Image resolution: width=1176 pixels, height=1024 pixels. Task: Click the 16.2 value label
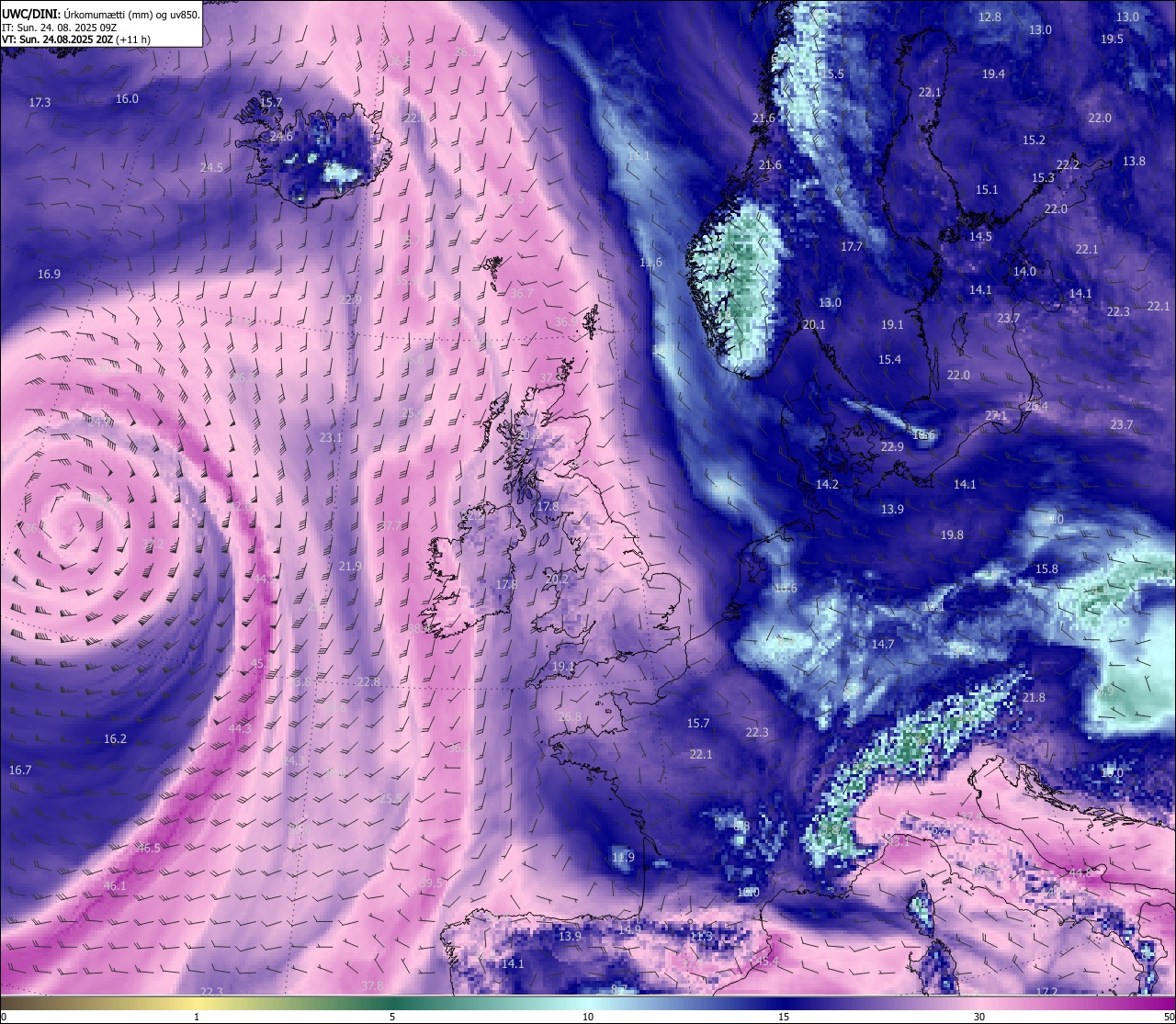click(x=115, y=739)
